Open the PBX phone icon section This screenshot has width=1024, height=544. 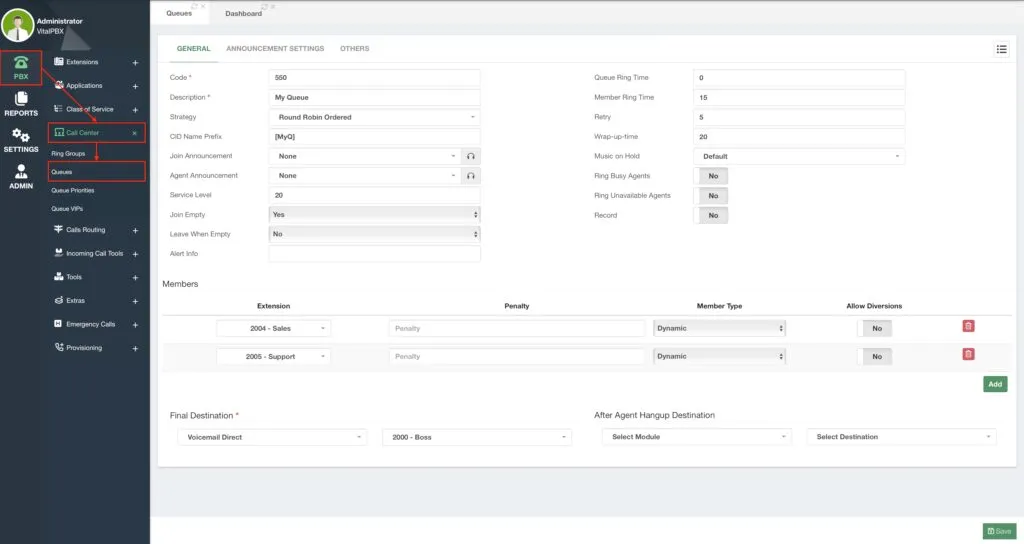pyautogui.click(x=21, y=68)
